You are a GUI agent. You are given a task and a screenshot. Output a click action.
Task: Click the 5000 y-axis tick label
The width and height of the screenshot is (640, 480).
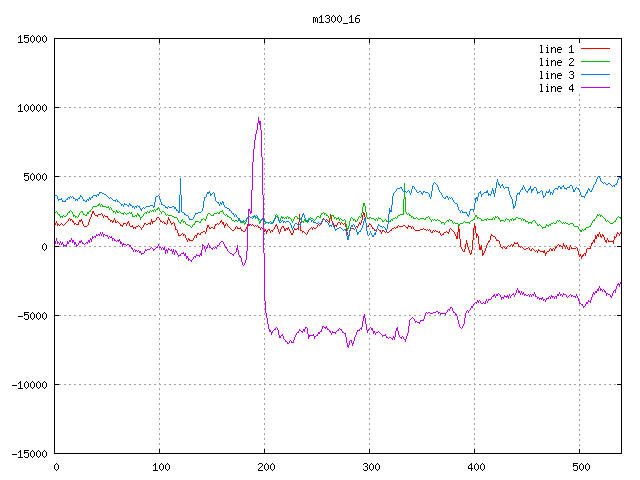(35, 177)
